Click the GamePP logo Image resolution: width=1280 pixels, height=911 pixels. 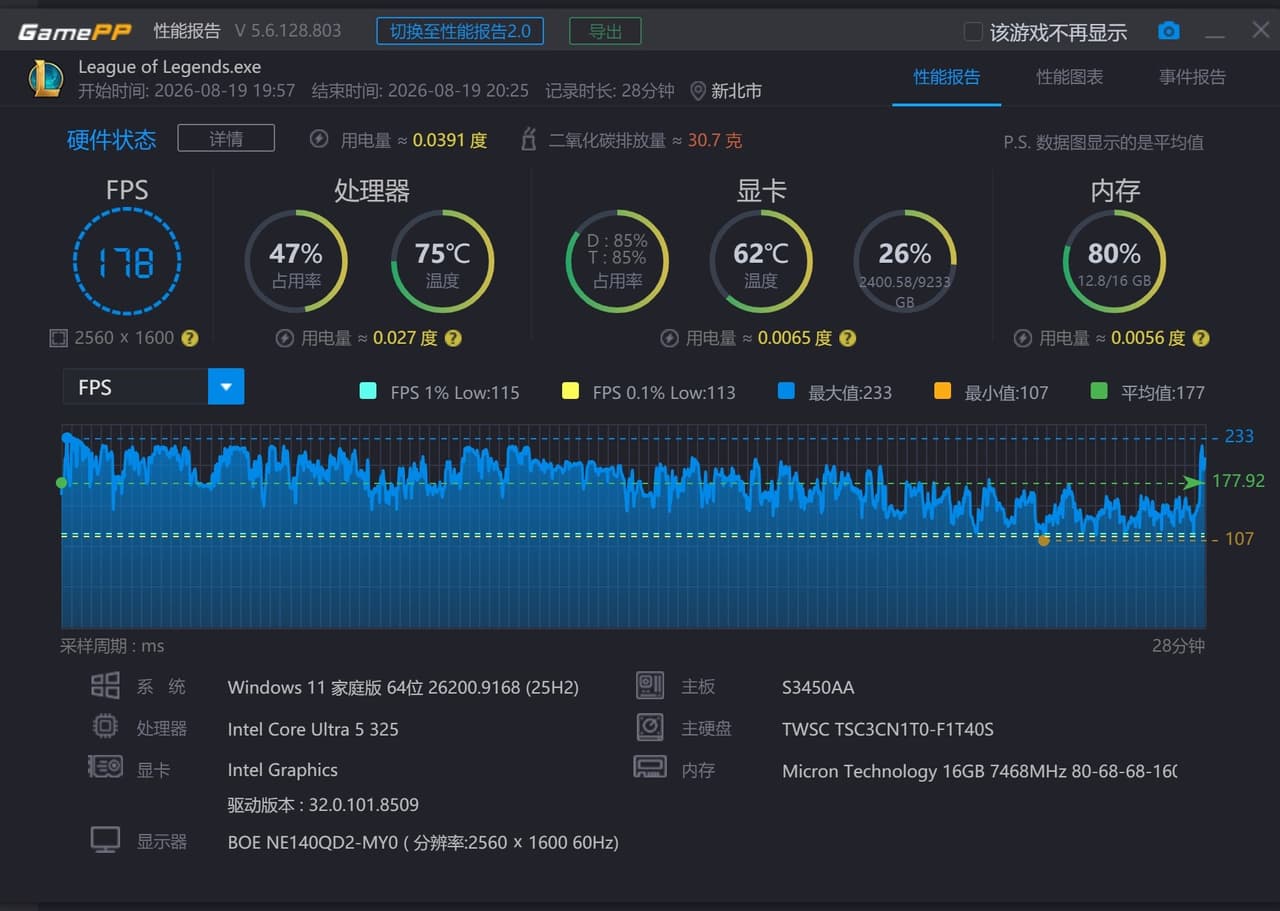pyautogui.click(x=75, y=31)
